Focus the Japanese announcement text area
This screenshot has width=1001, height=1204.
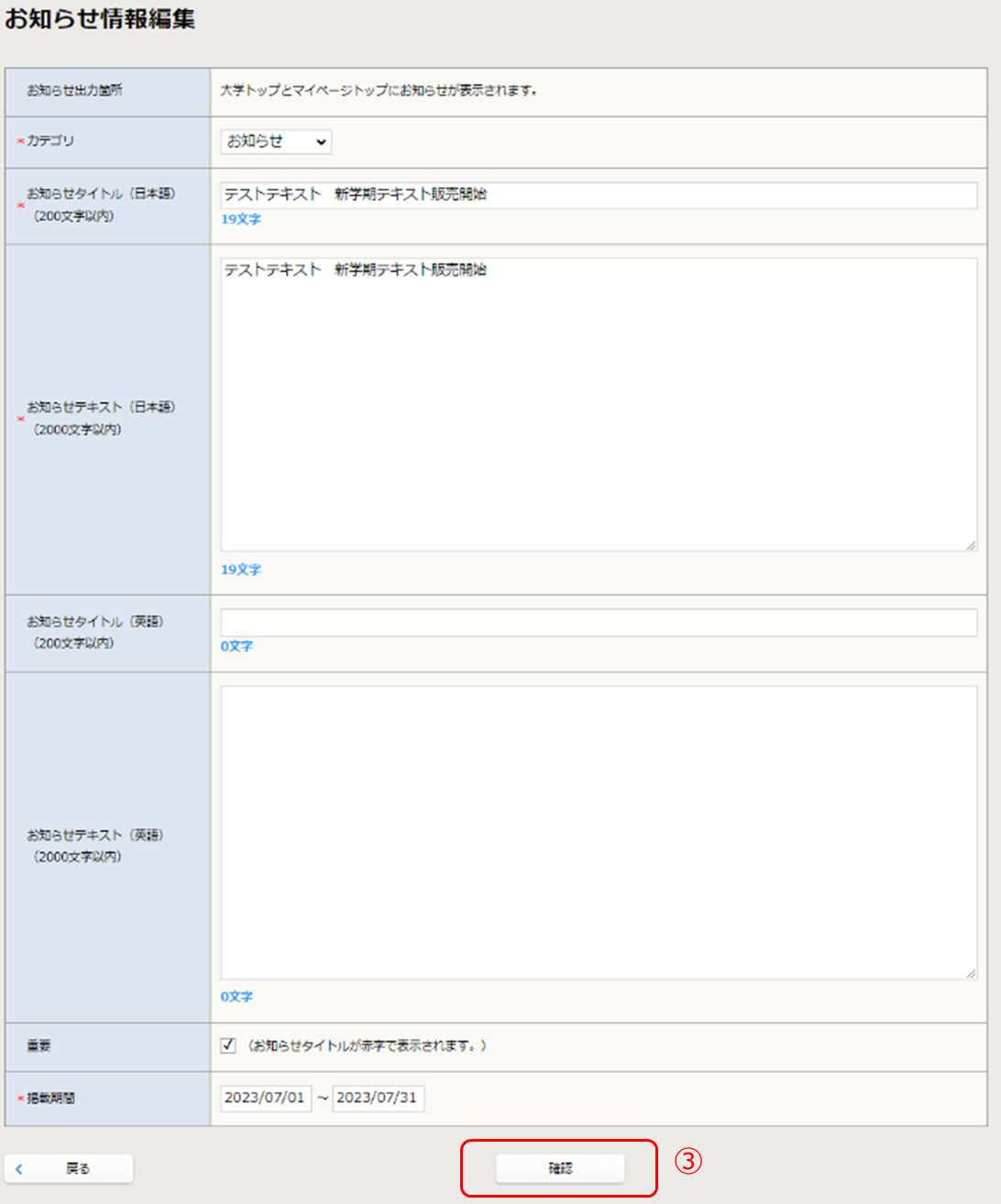point(598,403)
